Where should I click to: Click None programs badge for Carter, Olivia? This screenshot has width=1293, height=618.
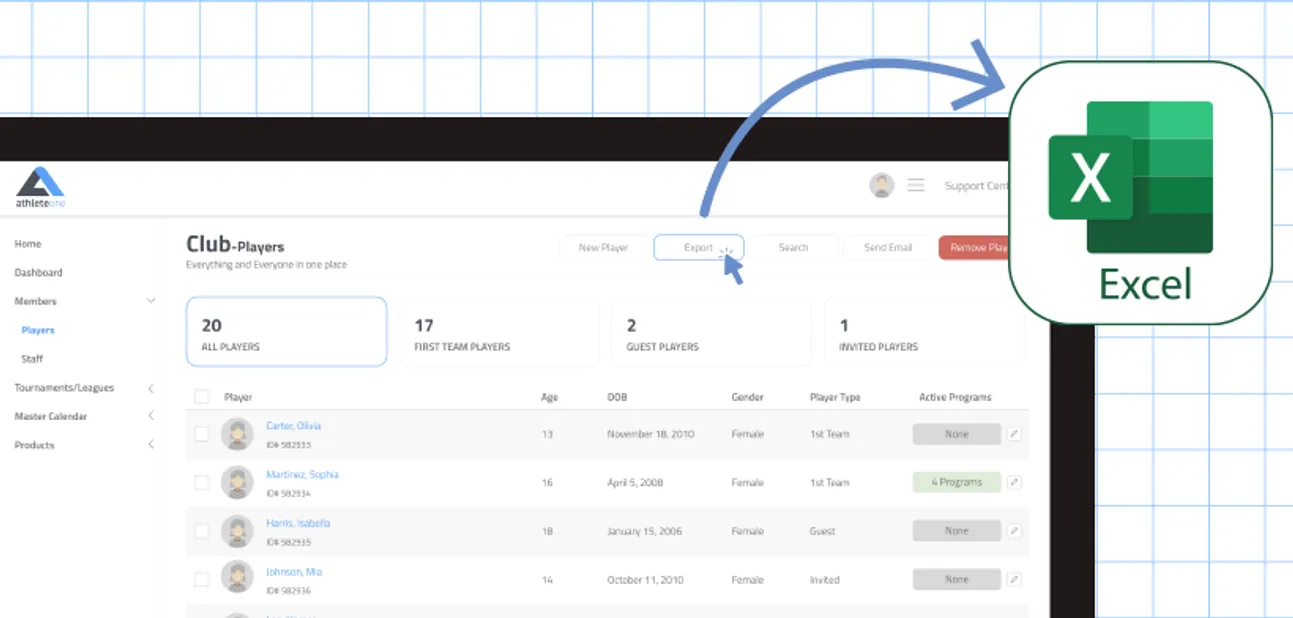coord(956,434)
